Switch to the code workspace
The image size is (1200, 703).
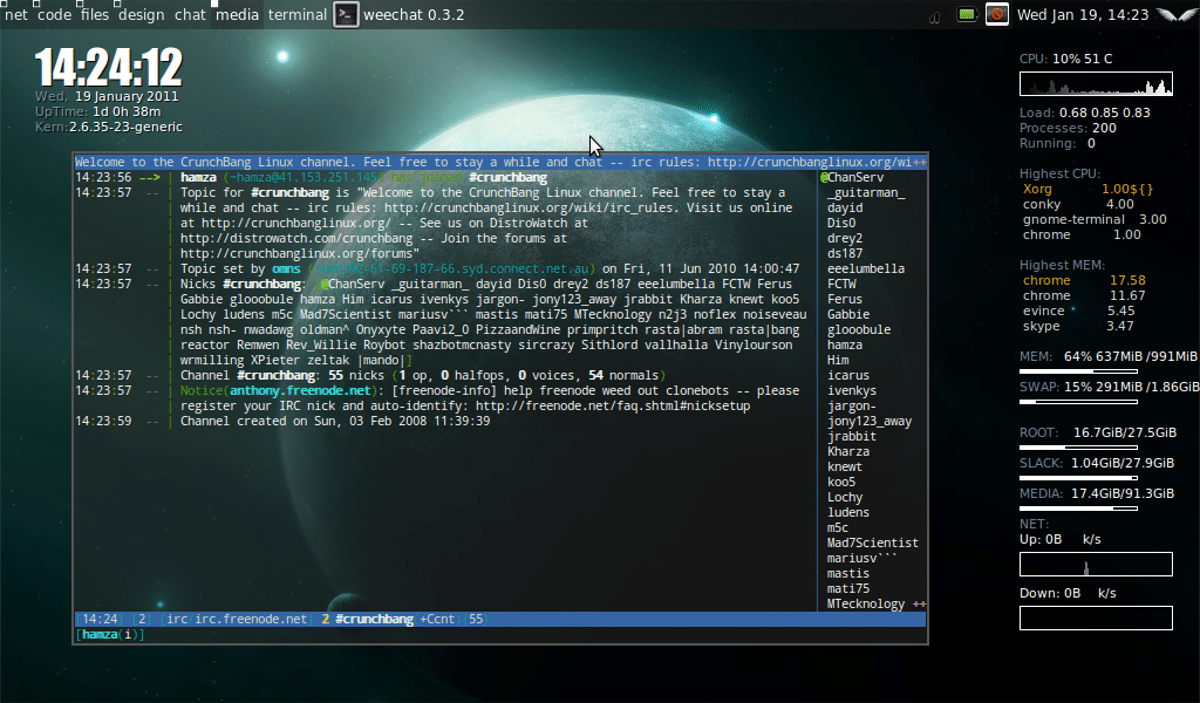coord(54,14)
